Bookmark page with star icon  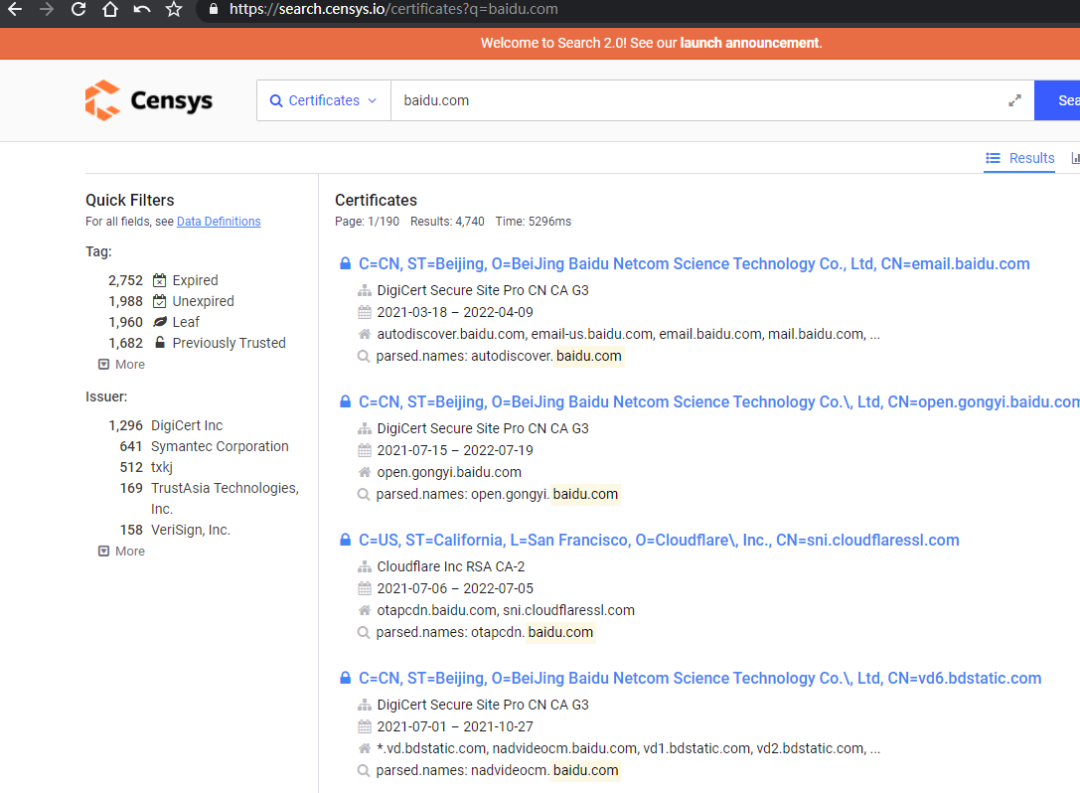click(174, 10)
